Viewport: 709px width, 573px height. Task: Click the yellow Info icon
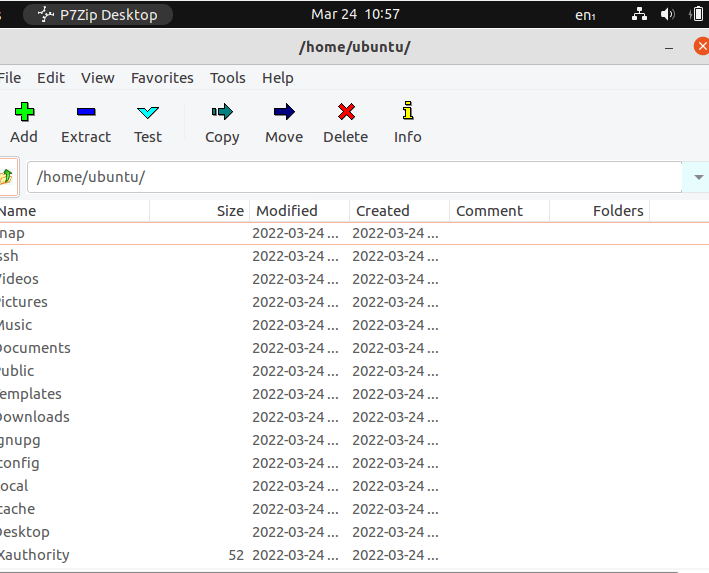click(x=408, y=110)
